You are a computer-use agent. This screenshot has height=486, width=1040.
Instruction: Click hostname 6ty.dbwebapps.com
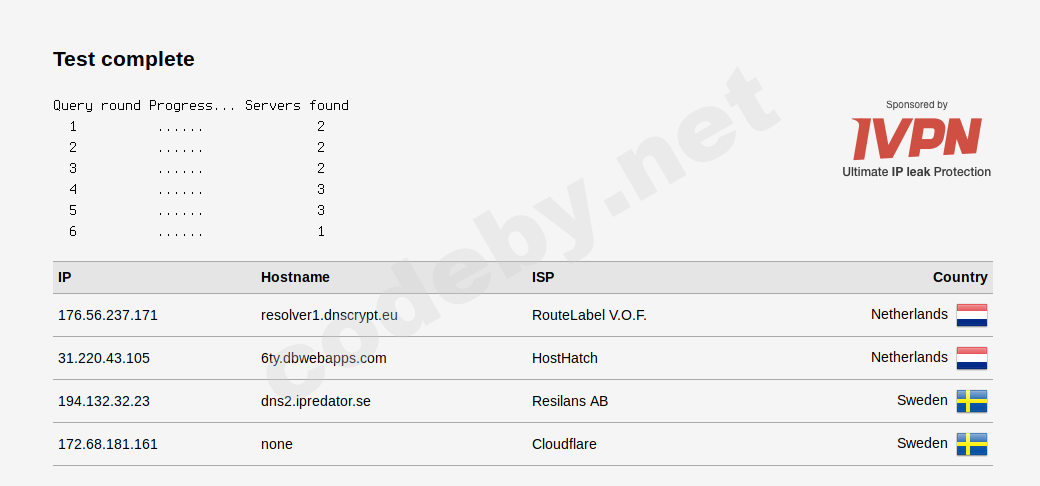pos(323,358)
